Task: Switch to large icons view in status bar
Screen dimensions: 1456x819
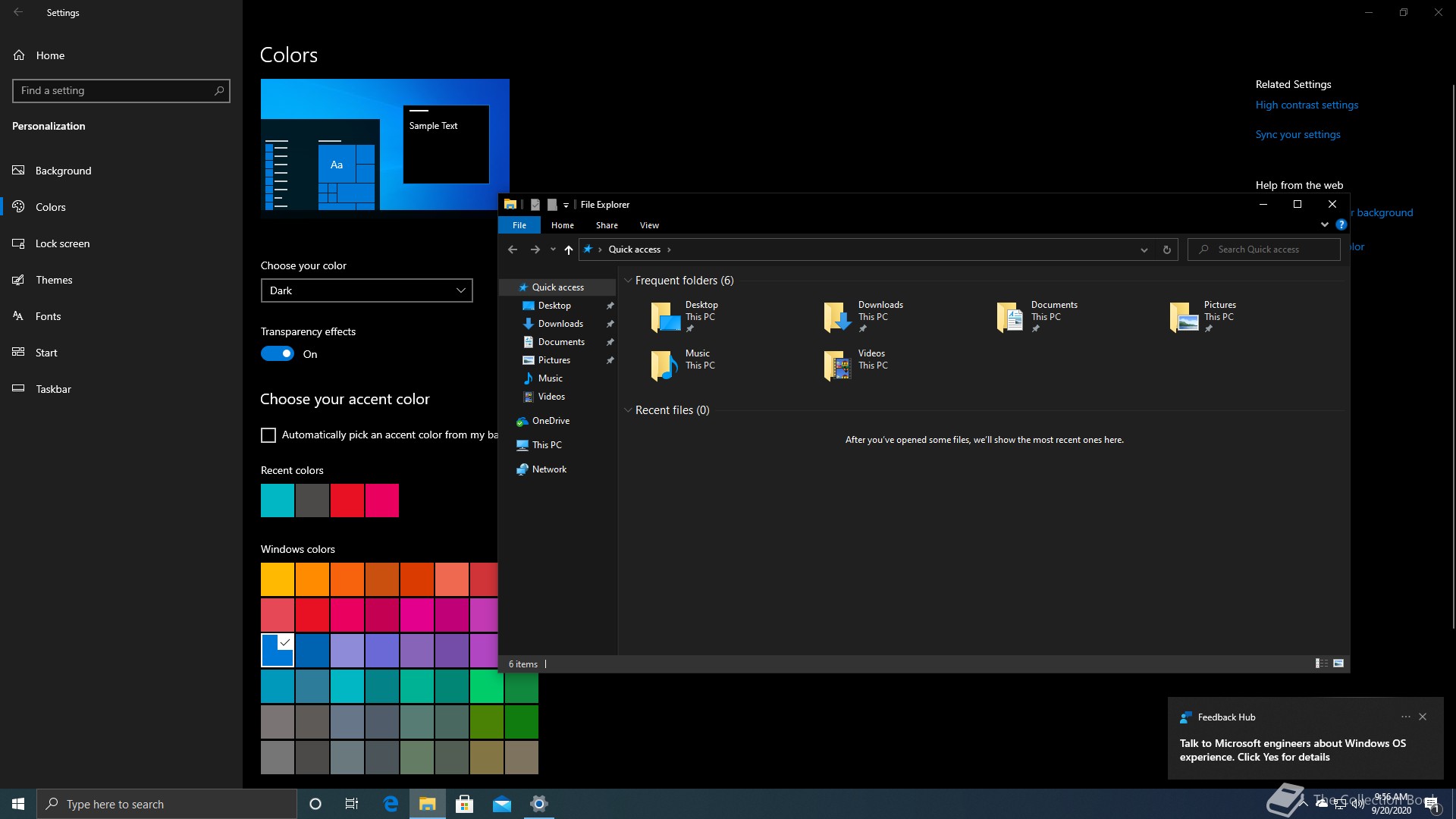Action: click(x=1338, y=664)
